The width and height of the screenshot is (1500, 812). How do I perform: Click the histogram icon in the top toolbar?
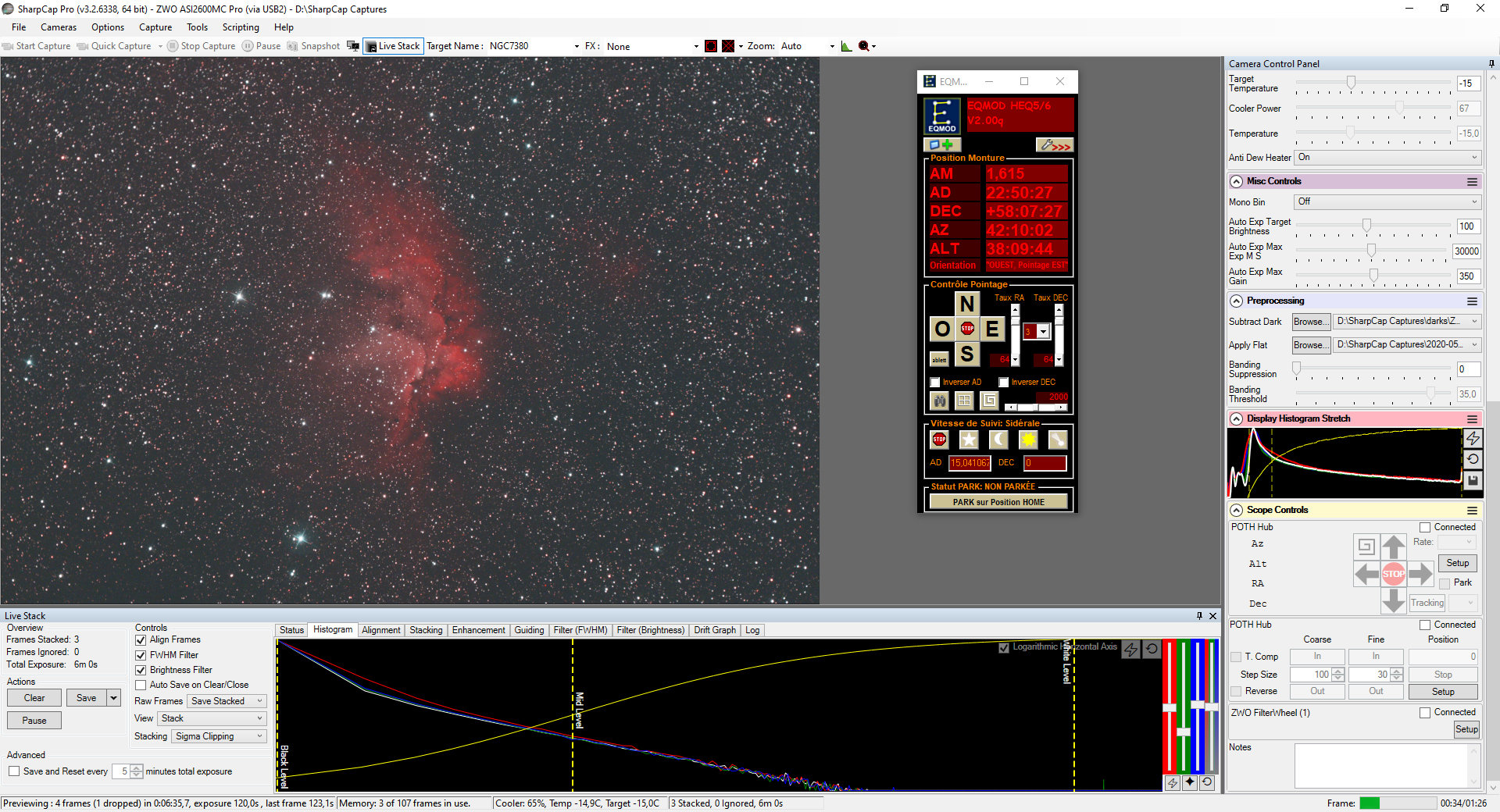pos(846,46)
